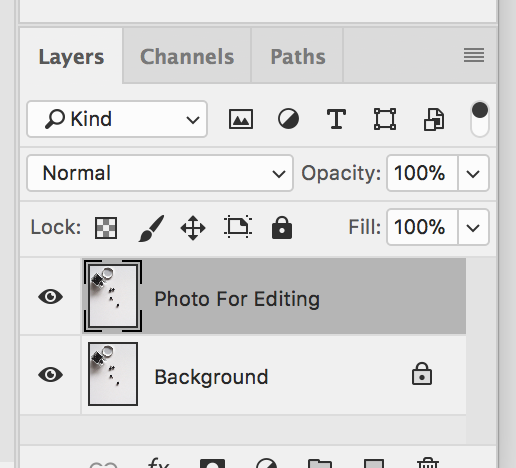Screen dimensions: 516x468
Task: Create a new layer group
Action: [x=320, y=463]
